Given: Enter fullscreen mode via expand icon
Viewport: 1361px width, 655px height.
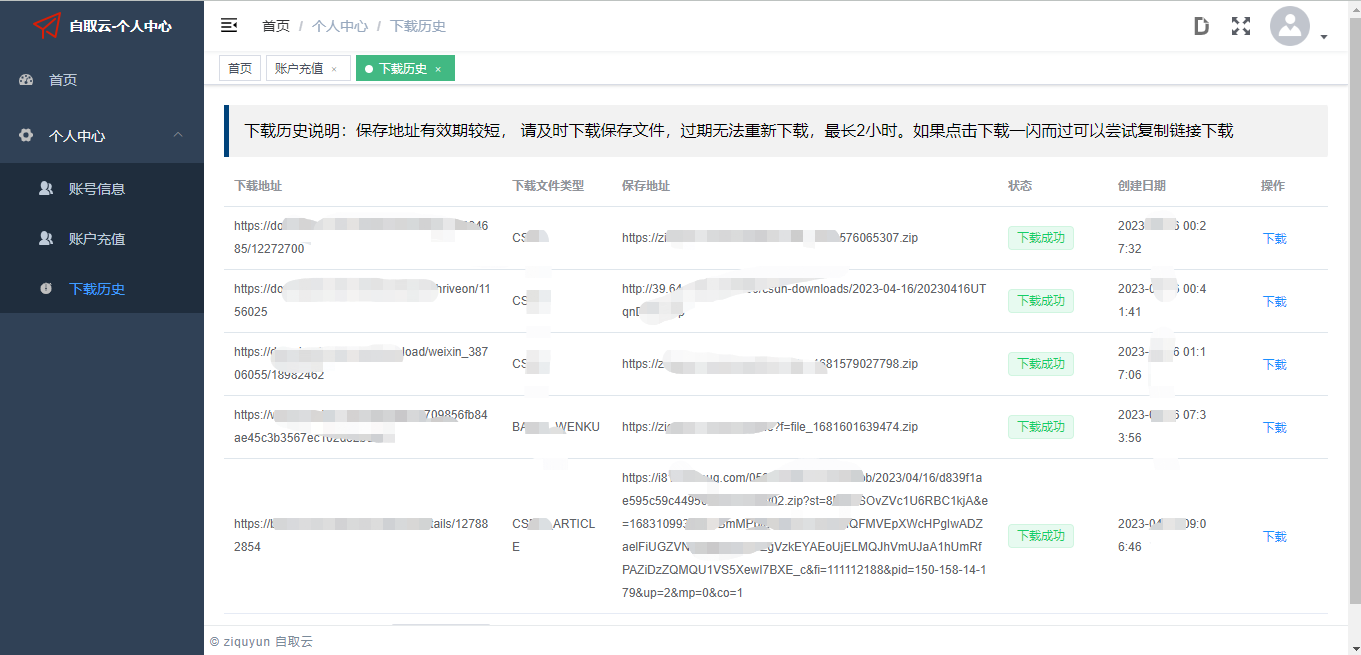Looking at the screenshot, I should point(1241,26).
